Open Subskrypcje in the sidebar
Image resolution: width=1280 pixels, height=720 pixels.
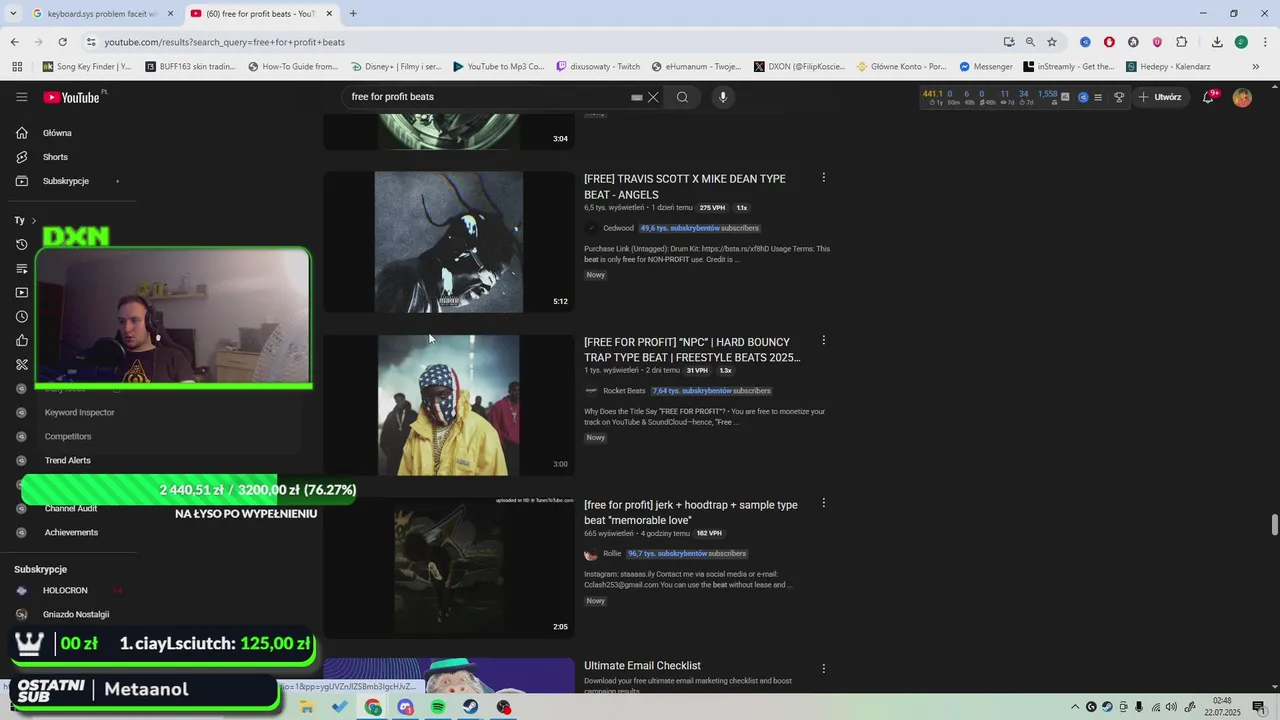66,181
